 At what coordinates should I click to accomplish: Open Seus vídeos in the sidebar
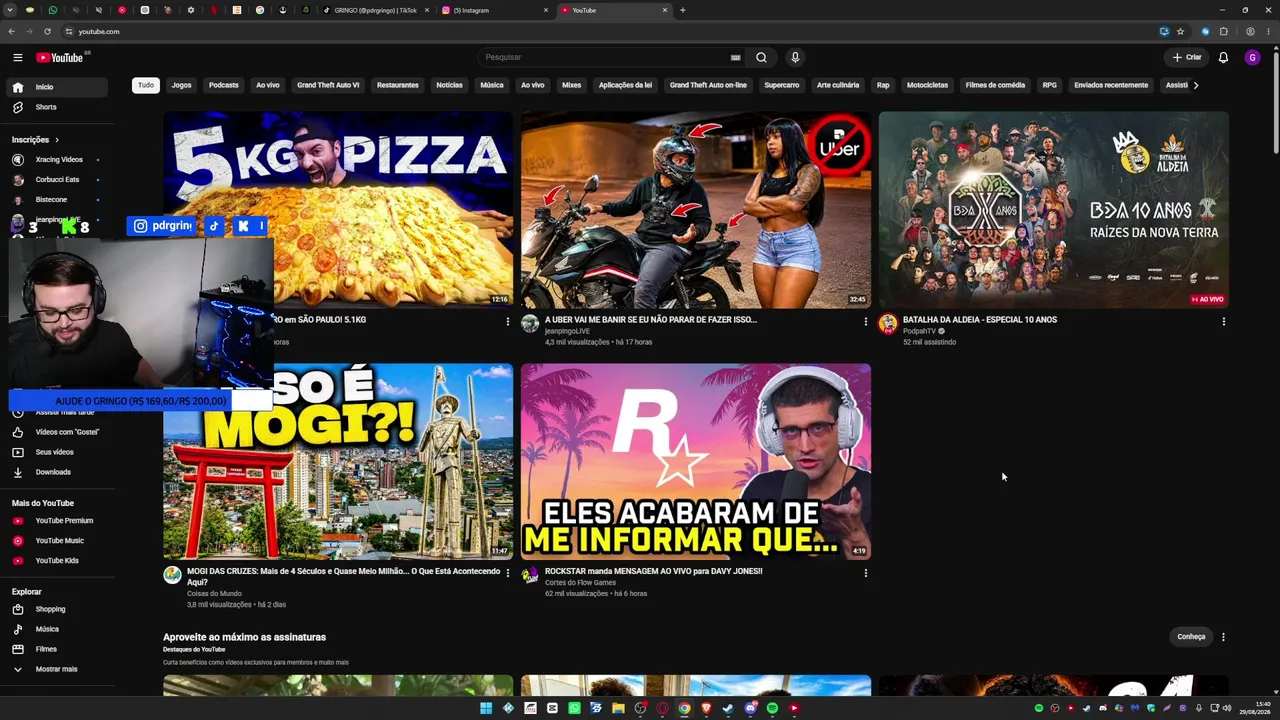pyautogui.click(x=58, y=452)
